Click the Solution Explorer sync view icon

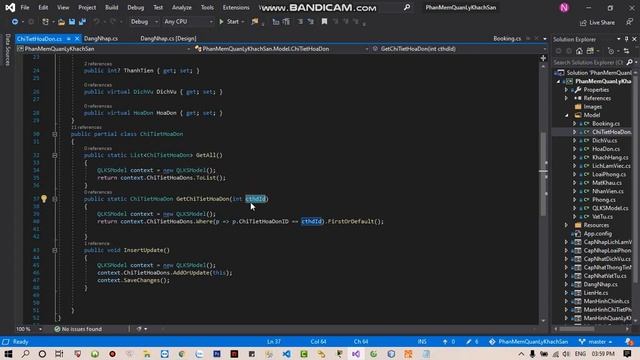[x=627, y=51]
